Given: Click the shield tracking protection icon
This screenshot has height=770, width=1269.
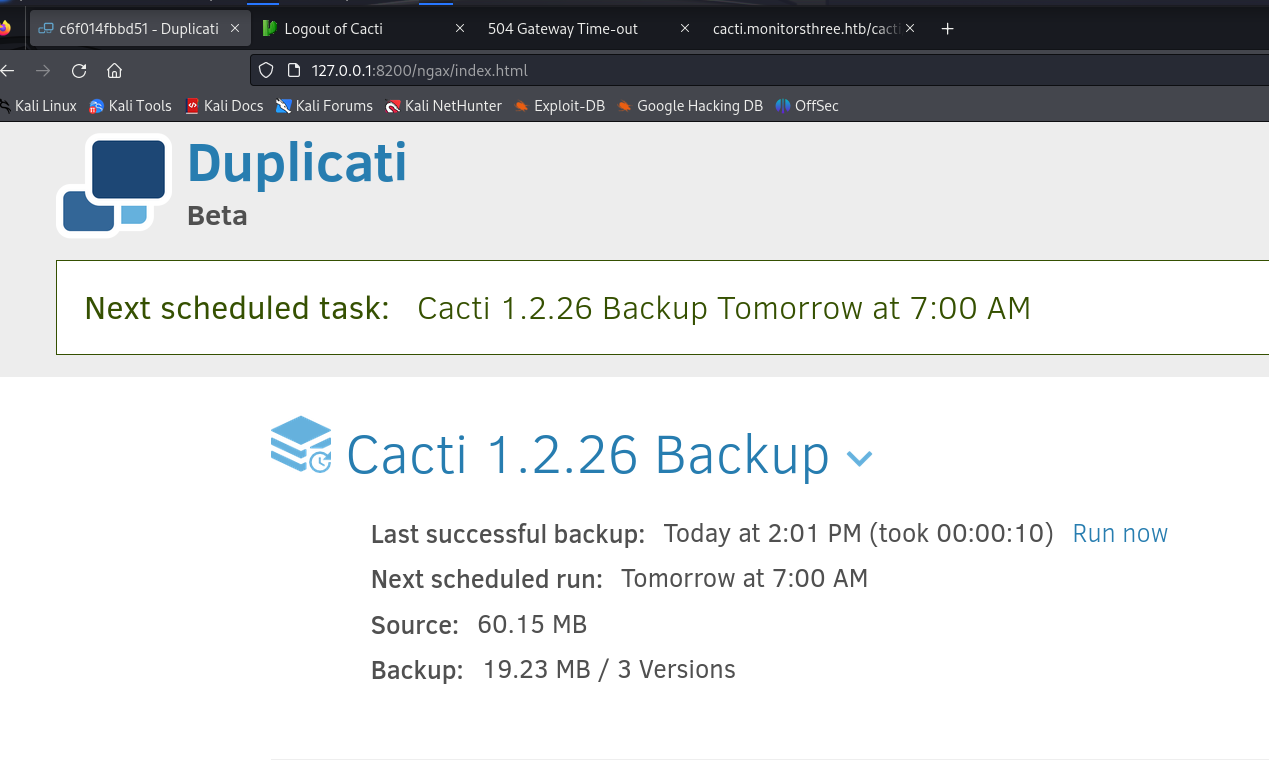Looking at the screenshot, I should [x=266, y=71].
